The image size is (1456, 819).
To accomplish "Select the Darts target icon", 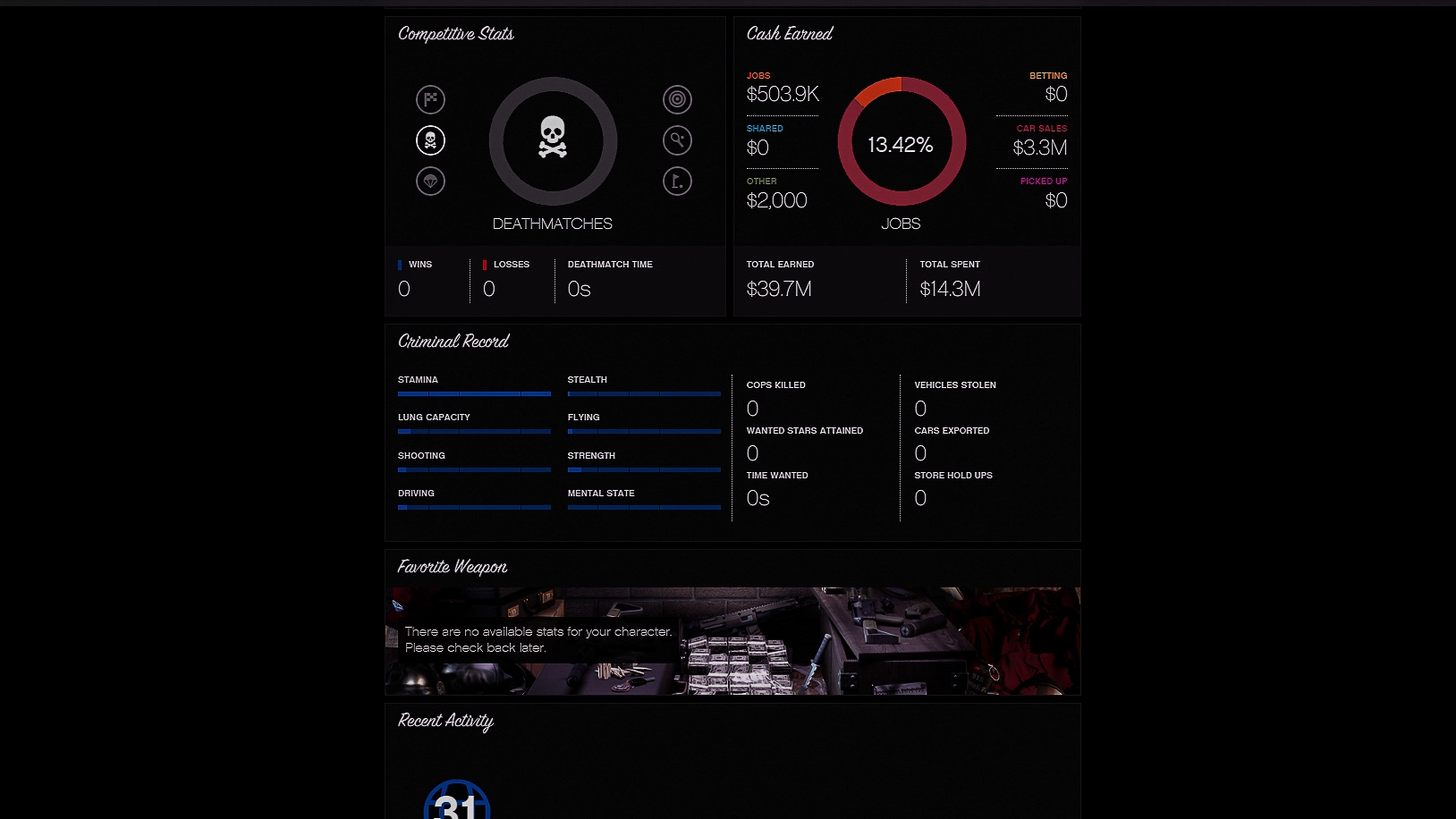I will 677,99.
